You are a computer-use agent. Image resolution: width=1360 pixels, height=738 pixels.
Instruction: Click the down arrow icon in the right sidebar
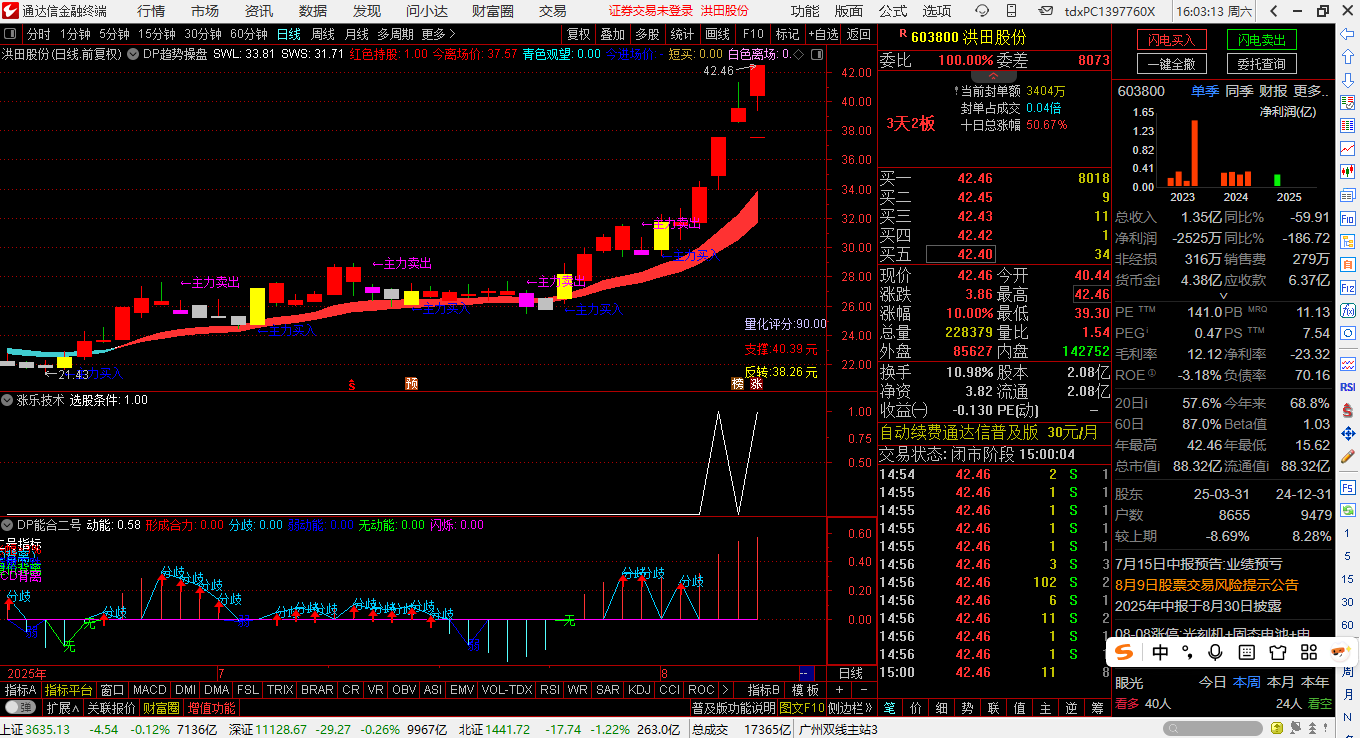pyautogui.click(x=1347, y=80)
